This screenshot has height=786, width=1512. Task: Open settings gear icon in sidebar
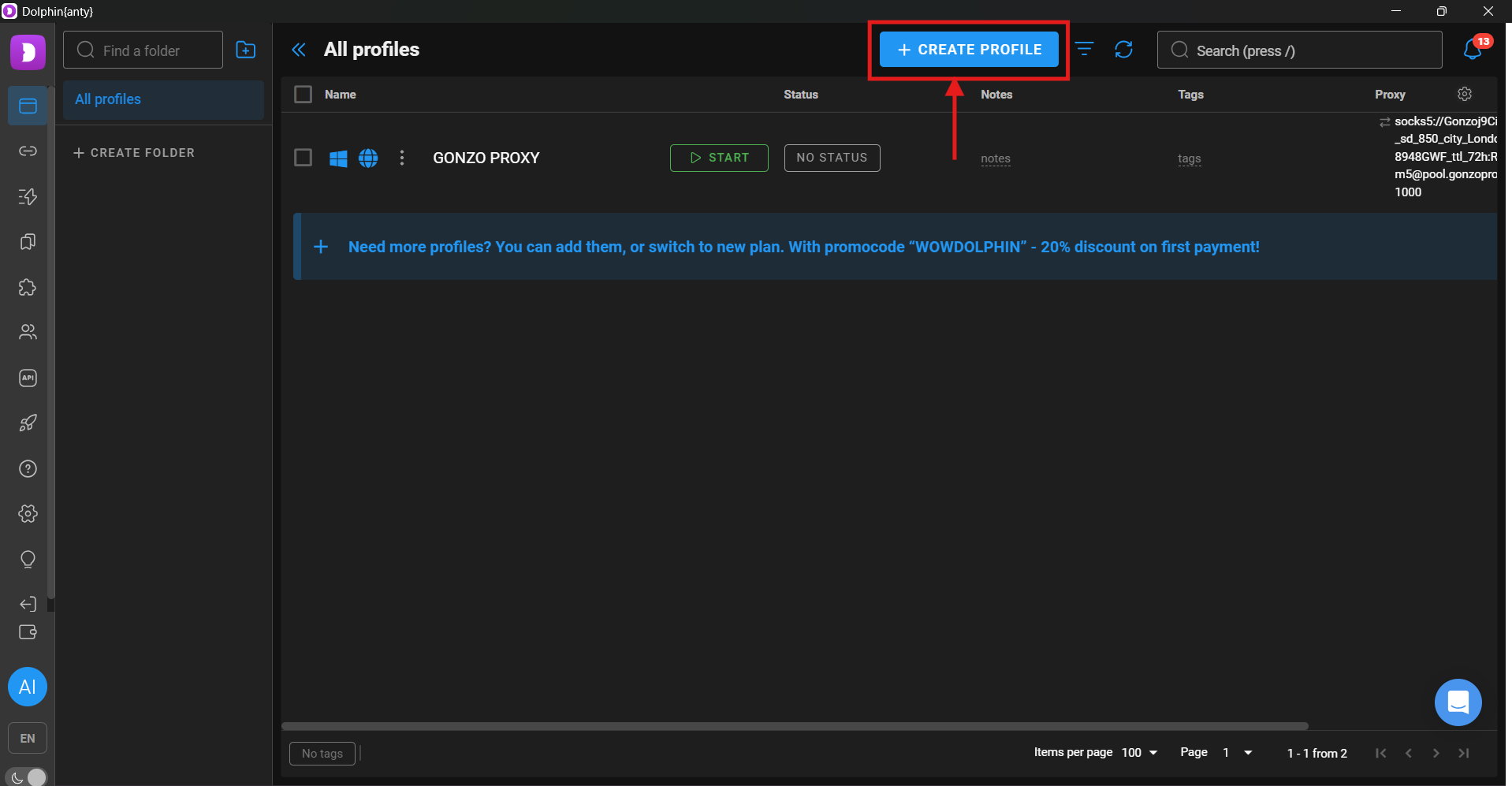click(x=28, y=514)
